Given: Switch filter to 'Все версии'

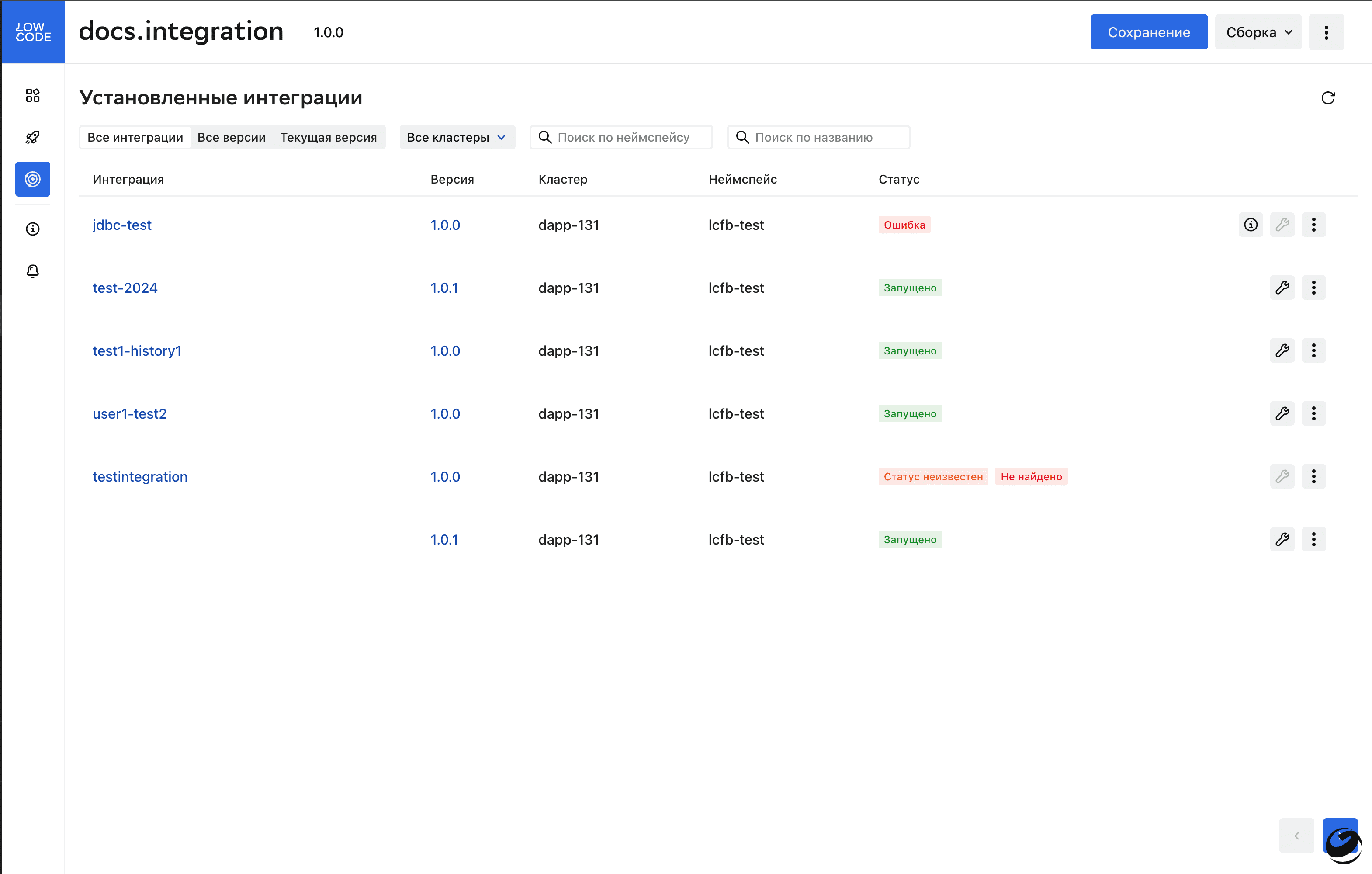Looking at the screenshot, I should tap(231, 137).
